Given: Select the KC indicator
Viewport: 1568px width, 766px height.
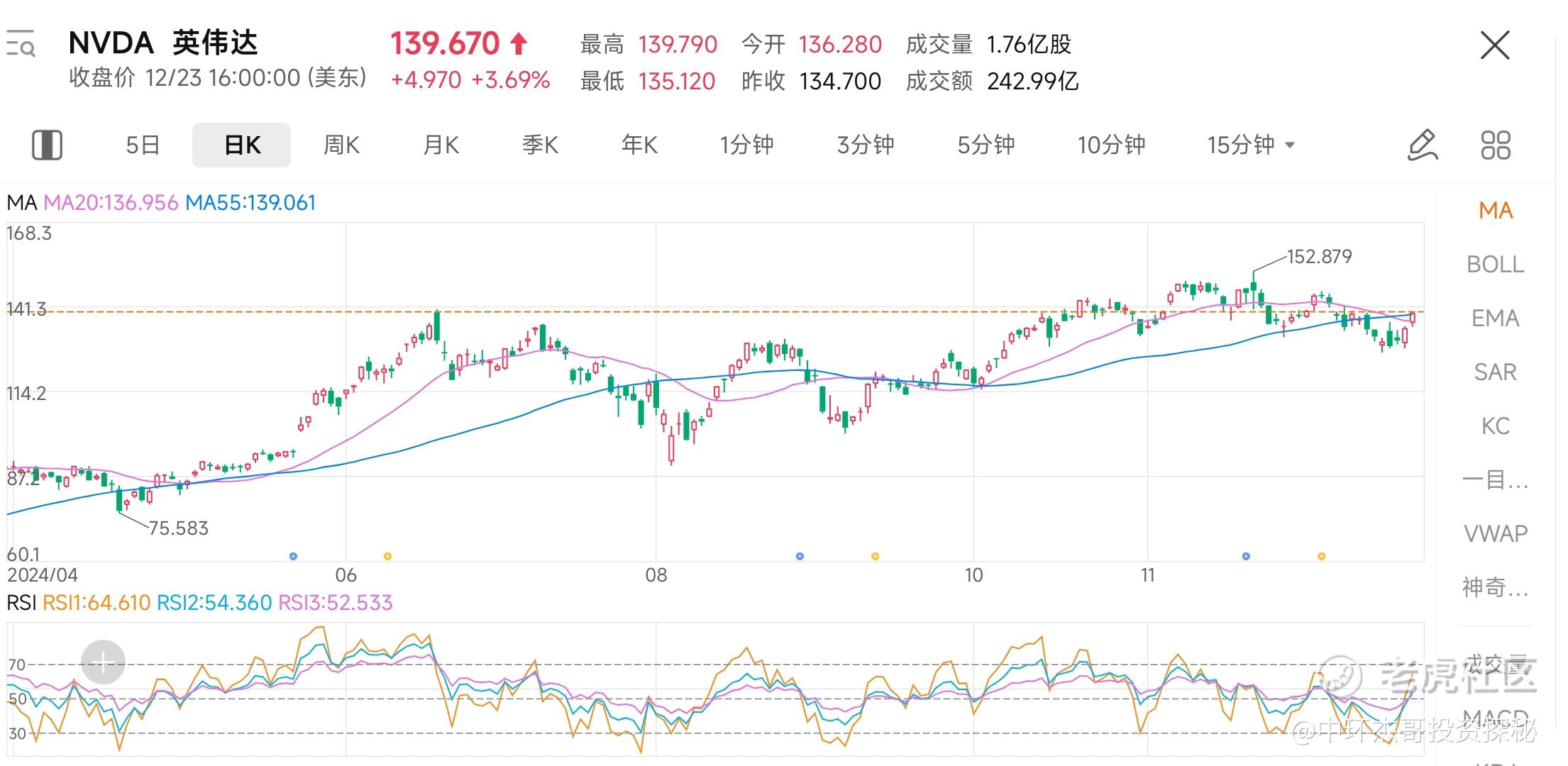Looking at the screenshot, I should 1496,426.
